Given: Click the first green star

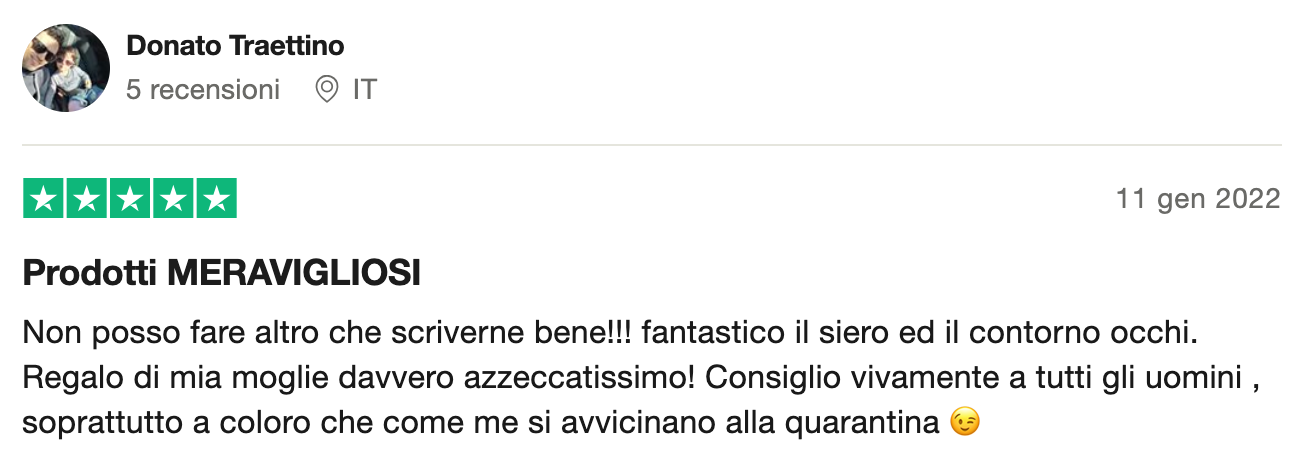Looking at the screenshot, I should coord(43,198).
